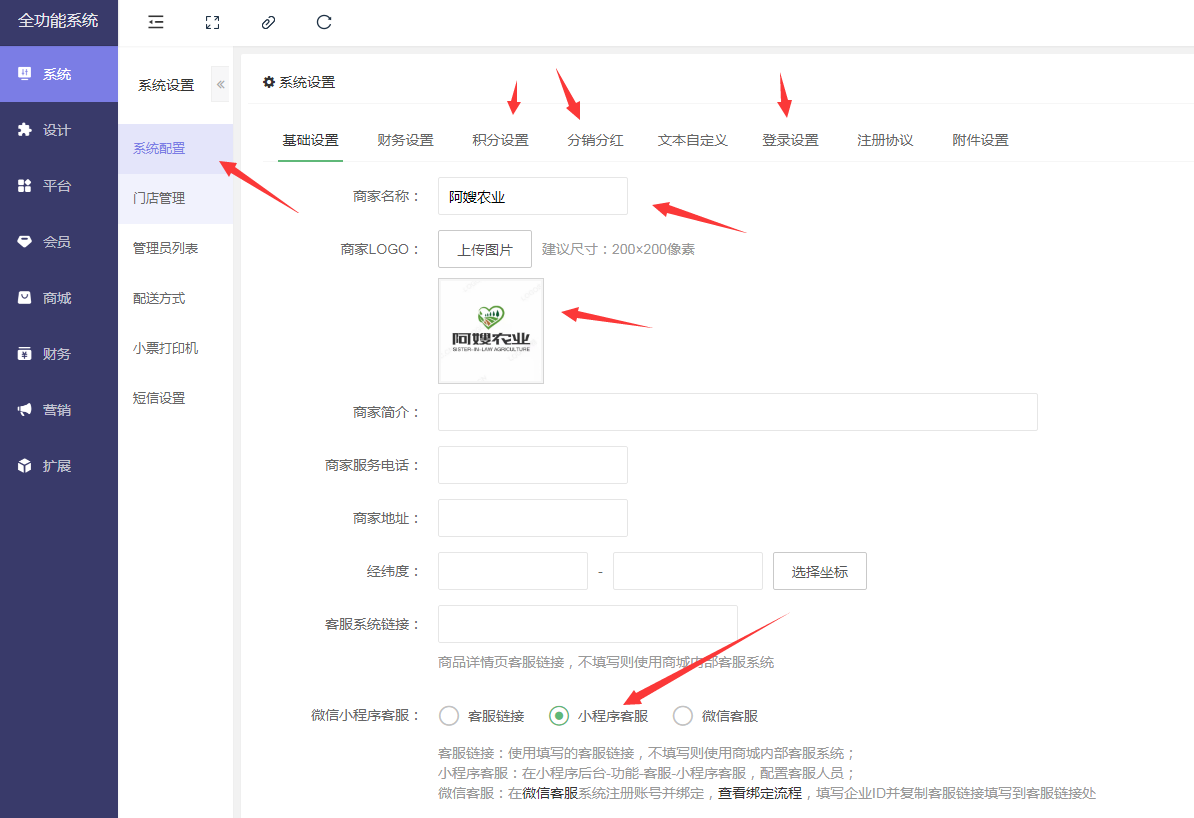The width and height of the screenshot is (1194, 818).
Task: Open the 查看绑定流程 link
Action: (x=759, y=793)
